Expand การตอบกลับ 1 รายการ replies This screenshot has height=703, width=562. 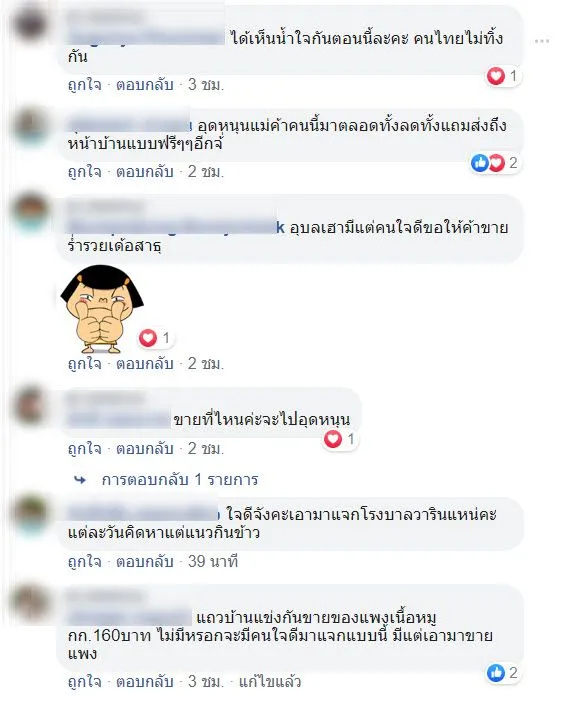pyautogui.click(x=180, y=480)
